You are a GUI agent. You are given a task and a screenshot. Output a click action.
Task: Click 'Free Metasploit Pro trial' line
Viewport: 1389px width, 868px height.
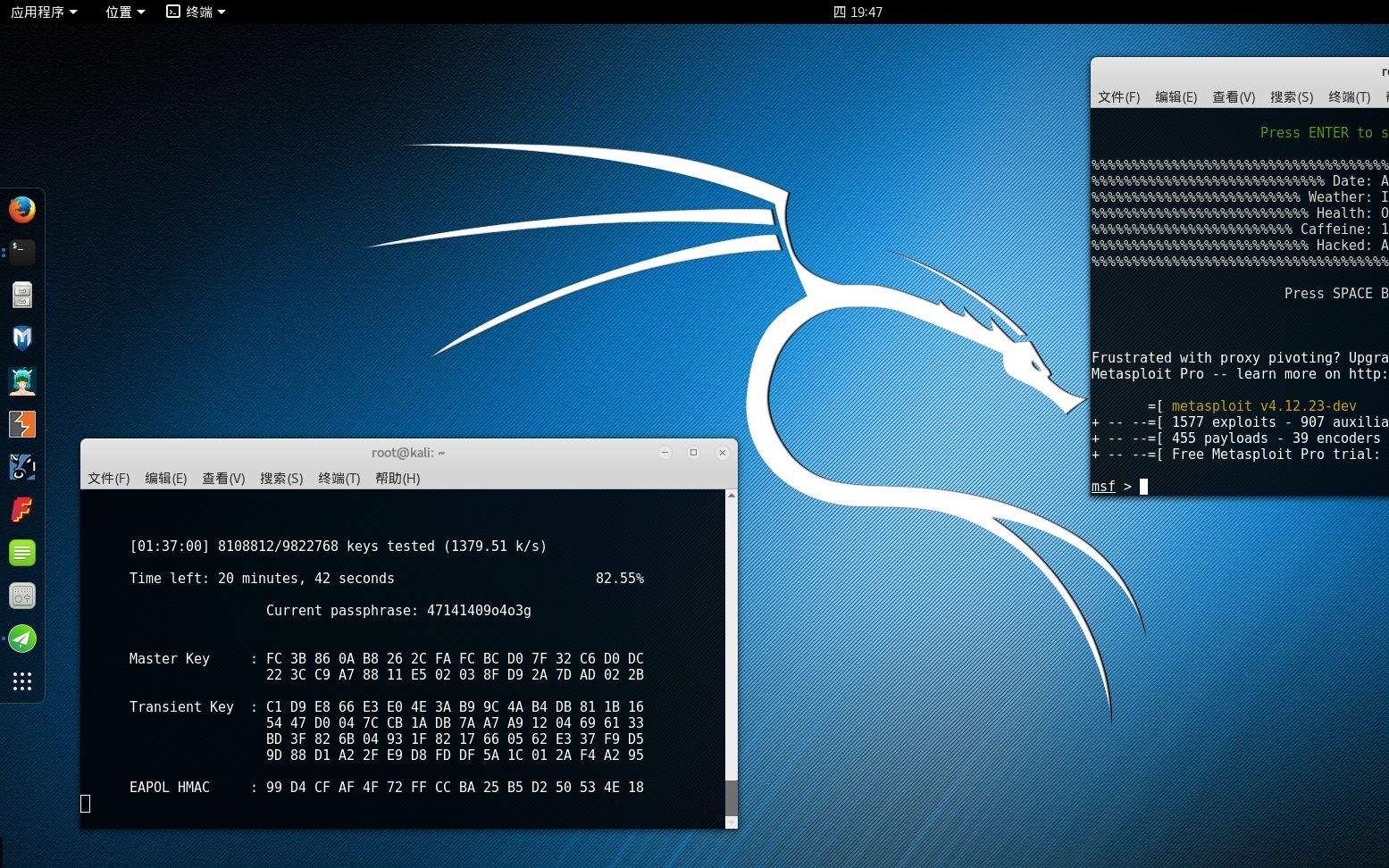click(x=1240, y=455)
